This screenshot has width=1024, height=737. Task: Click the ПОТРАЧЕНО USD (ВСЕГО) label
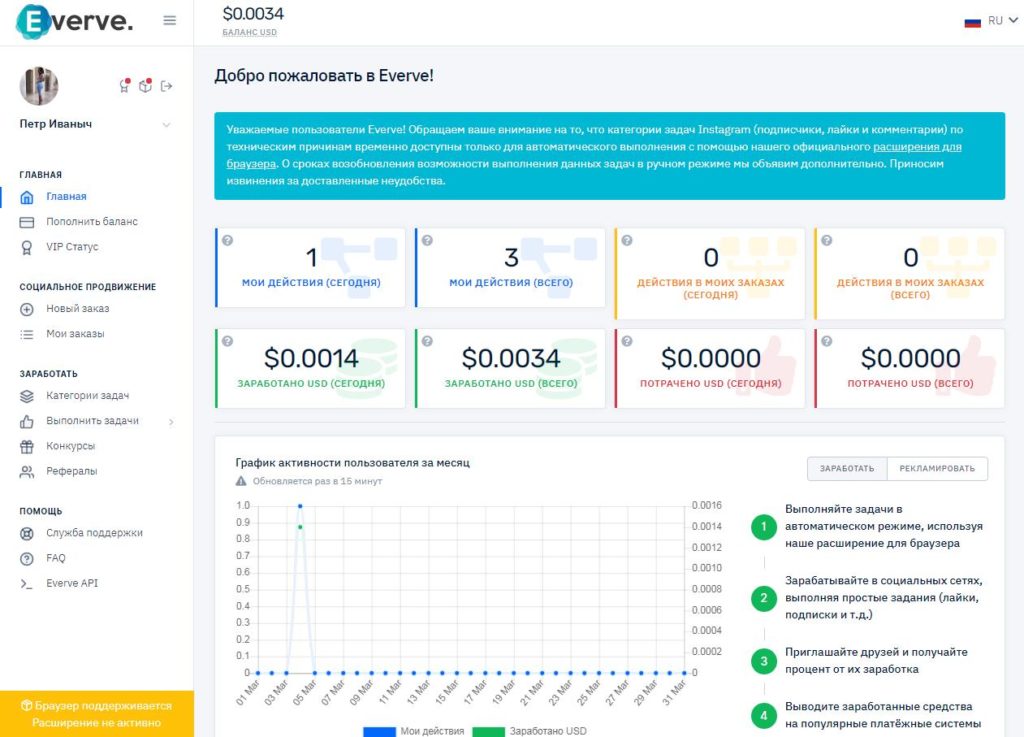point(910,383)
